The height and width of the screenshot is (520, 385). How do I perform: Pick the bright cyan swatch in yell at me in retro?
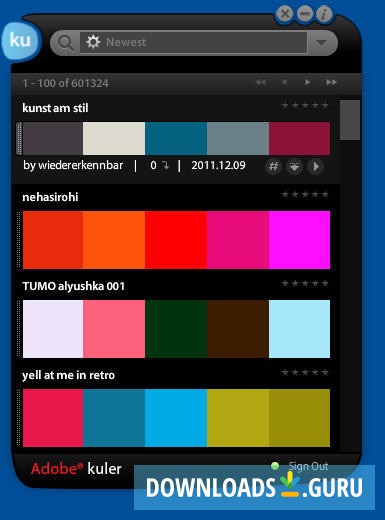(x=176, y=418)
